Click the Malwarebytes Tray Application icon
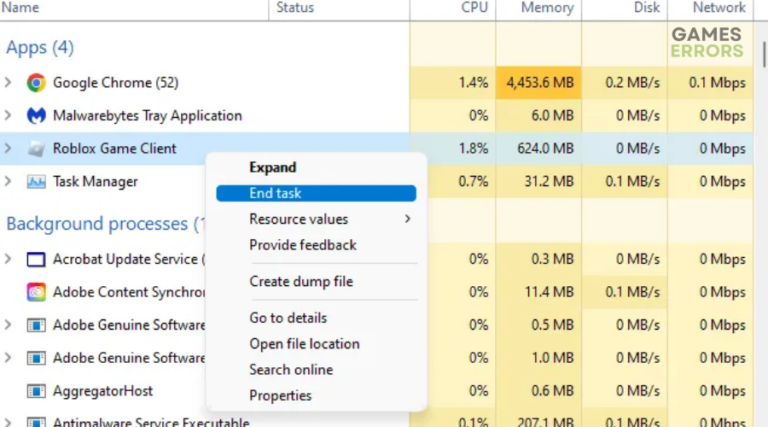768x427 pixels. click(x=36, y=116)
